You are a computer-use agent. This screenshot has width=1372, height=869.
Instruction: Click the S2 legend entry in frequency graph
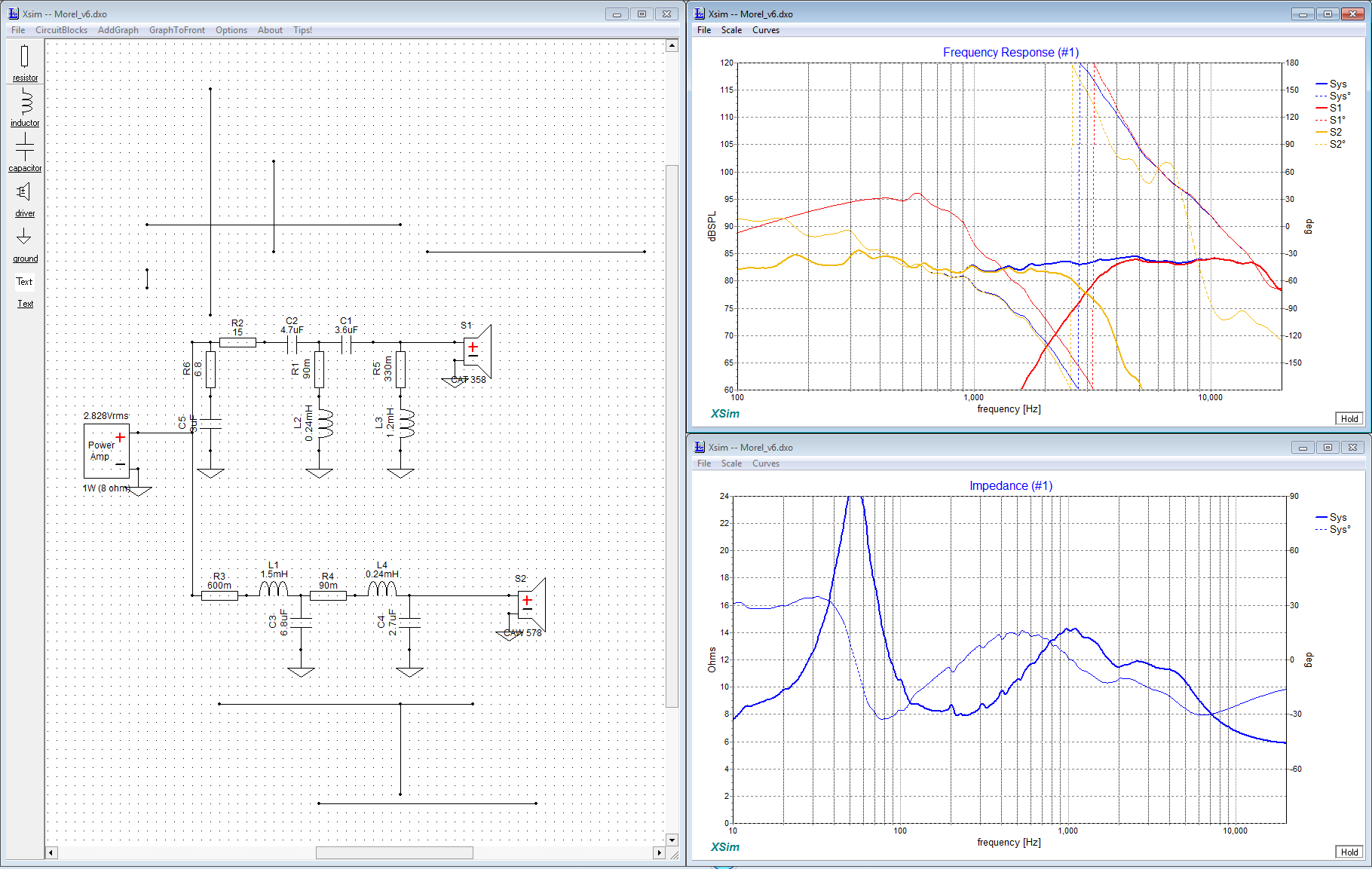click(1329, 132)
